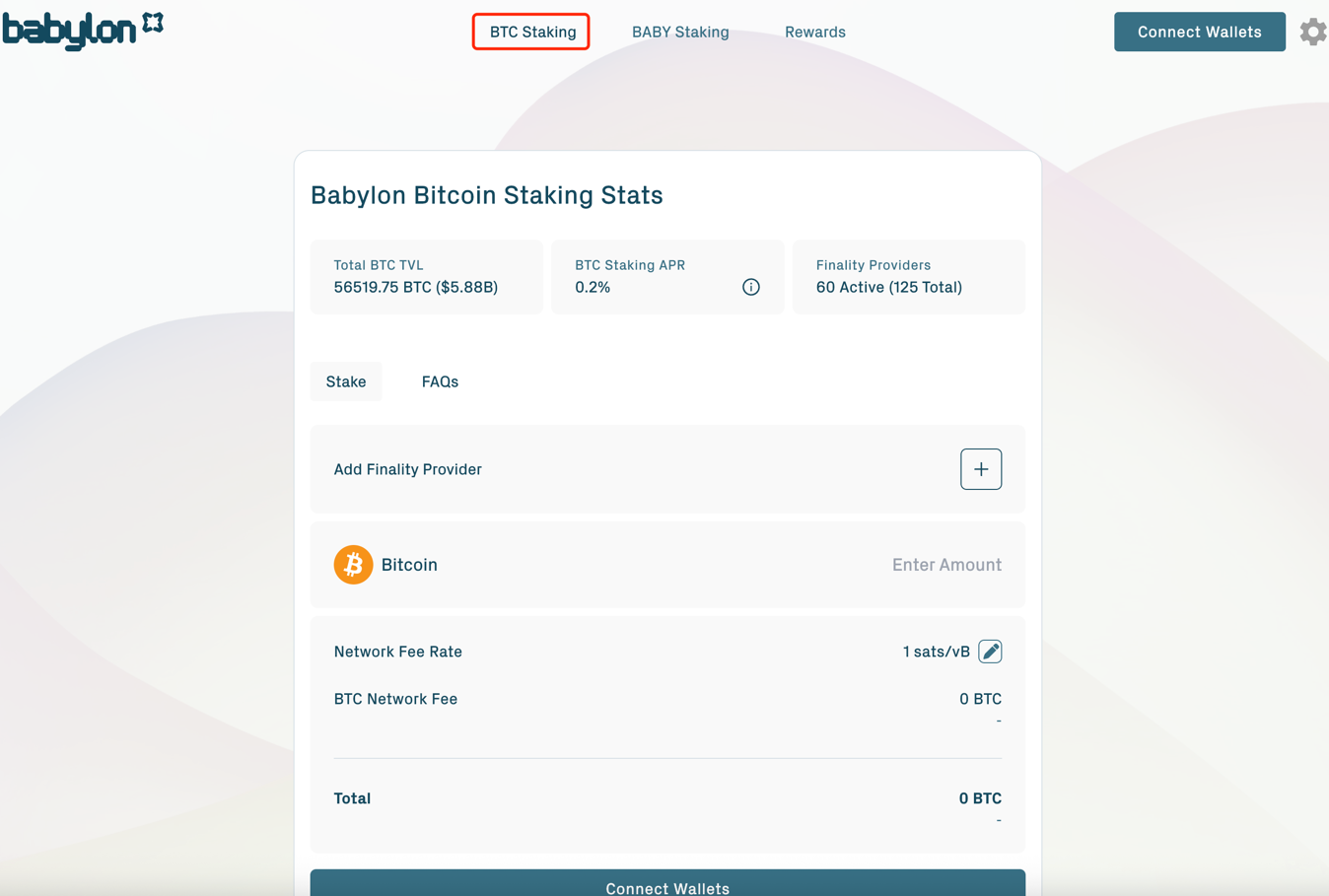Select the Stake tab
This screenshot has width=1329, height=896.
click(x=346, y=381)
